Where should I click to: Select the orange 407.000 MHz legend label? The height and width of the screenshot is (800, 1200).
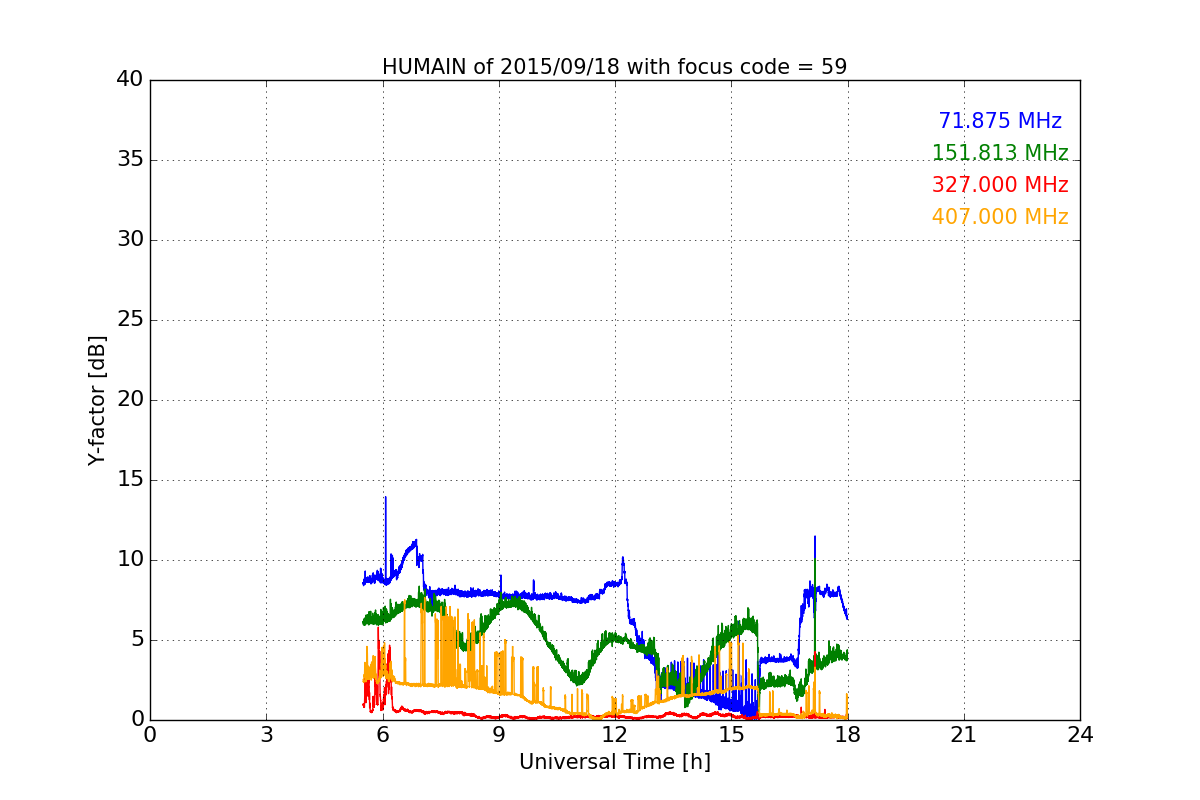click(x=1000, y=217)
